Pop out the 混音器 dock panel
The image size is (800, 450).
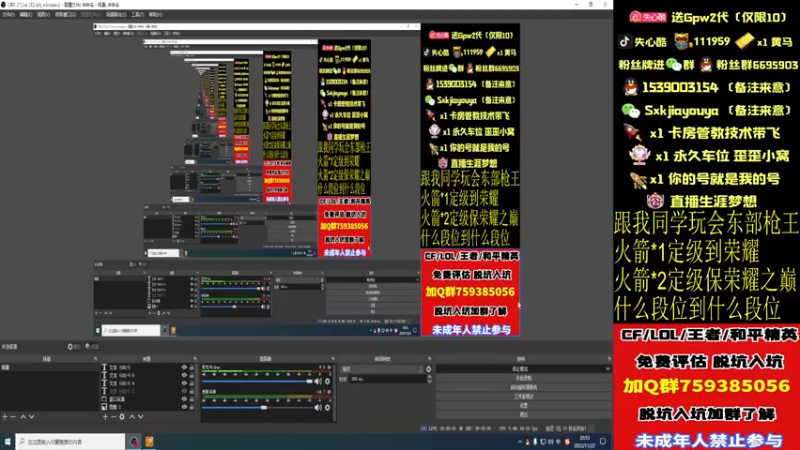(333, 359)
